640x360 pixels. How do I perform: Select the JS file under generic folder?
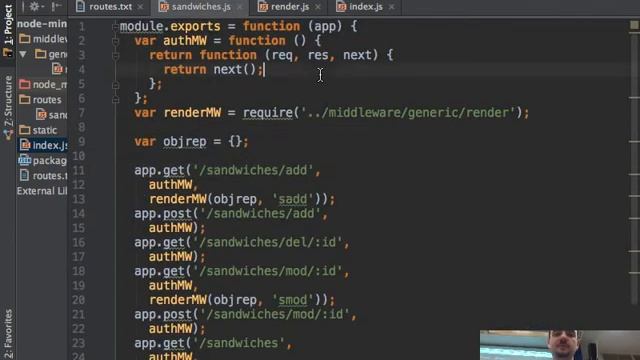tap(58, 69)
